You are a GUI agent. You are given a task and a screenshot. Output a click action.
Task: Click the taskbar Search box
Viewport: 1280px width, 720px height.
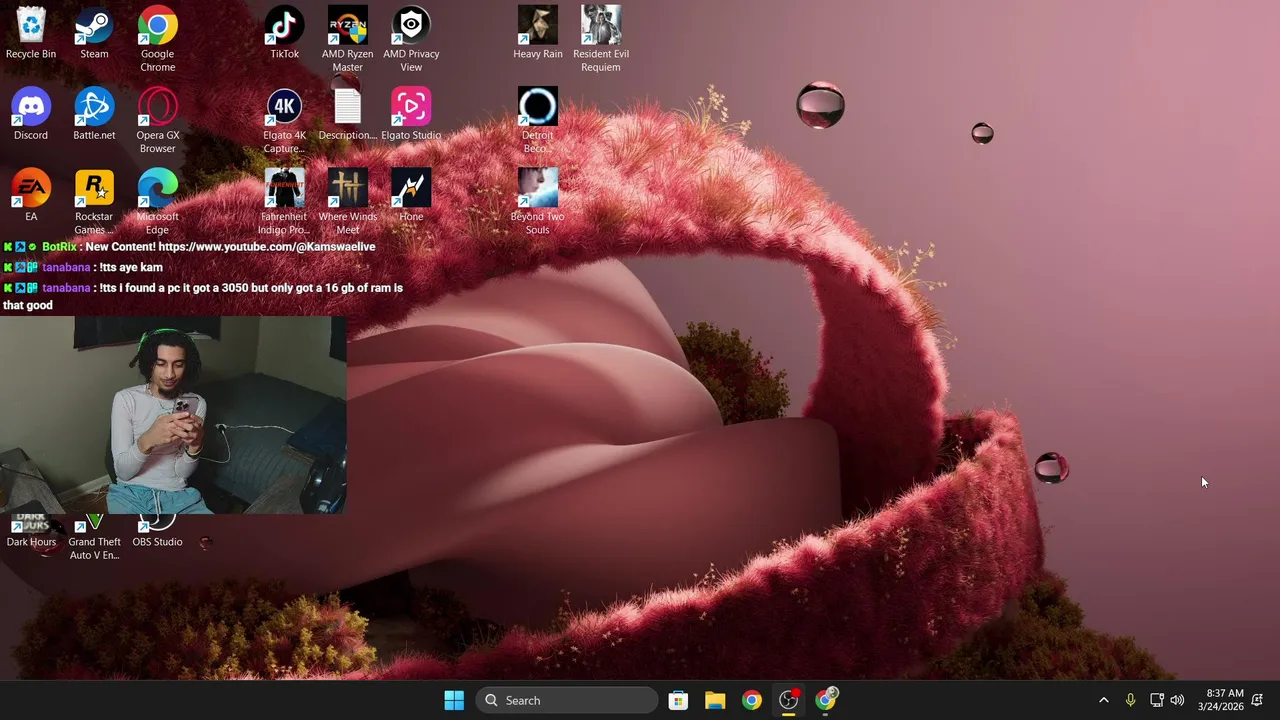[567, 700]
